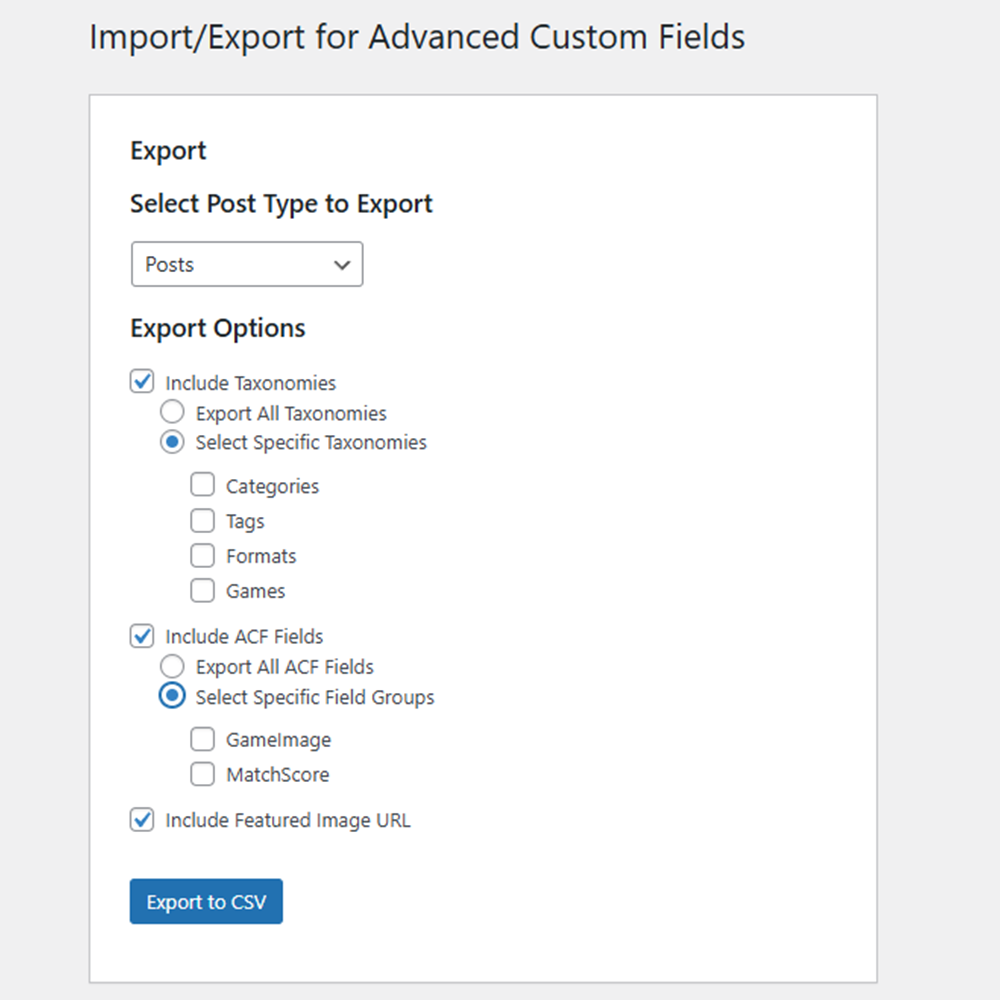Enable the MatchScore field group checkbox
Viewport: 1000px width, 1000px height.
pos(202,774)
